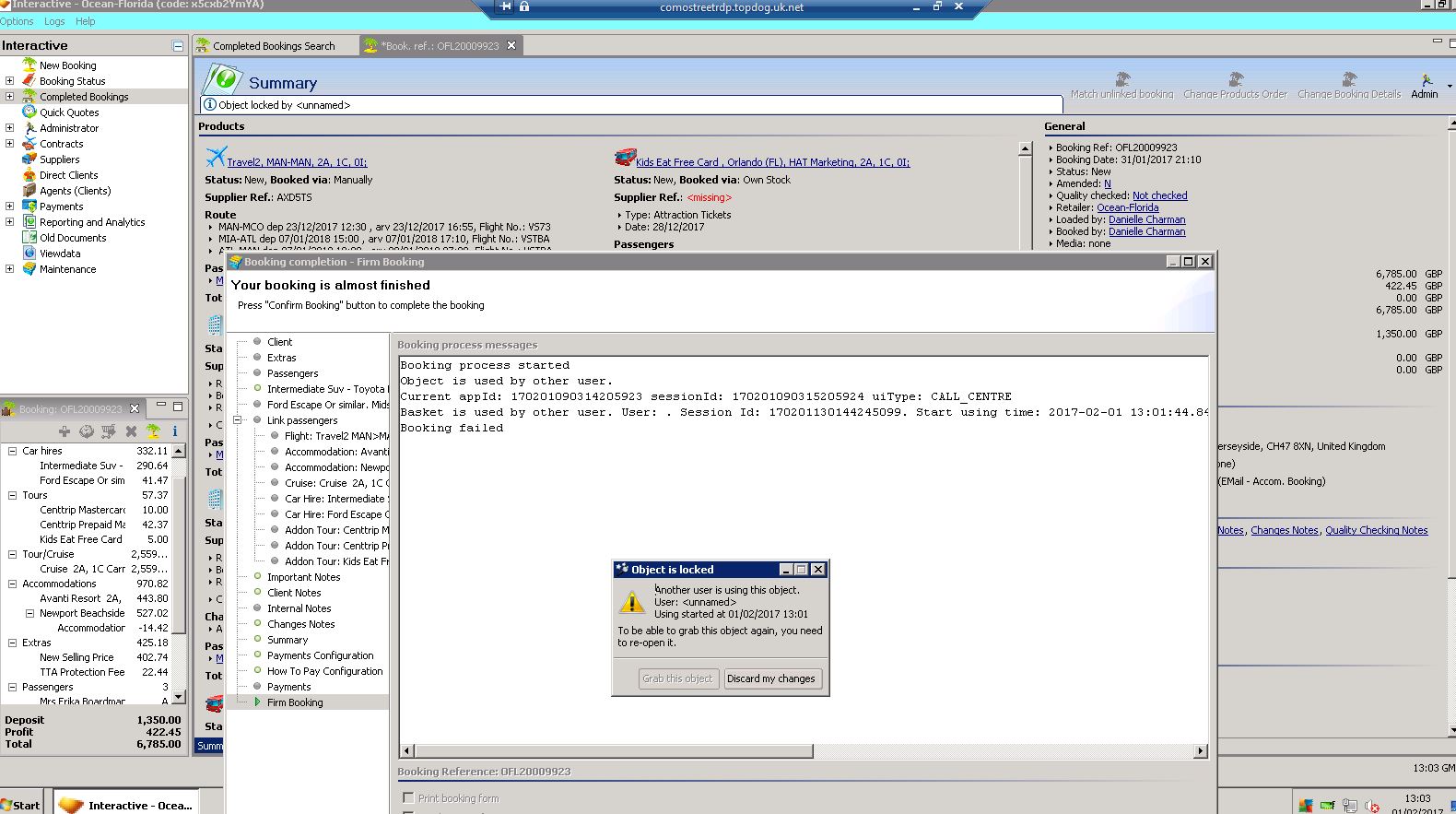Click the palm tree icon in booking panel toolbar
This screenshot has height=814, width=1456.
pos(153,431)
